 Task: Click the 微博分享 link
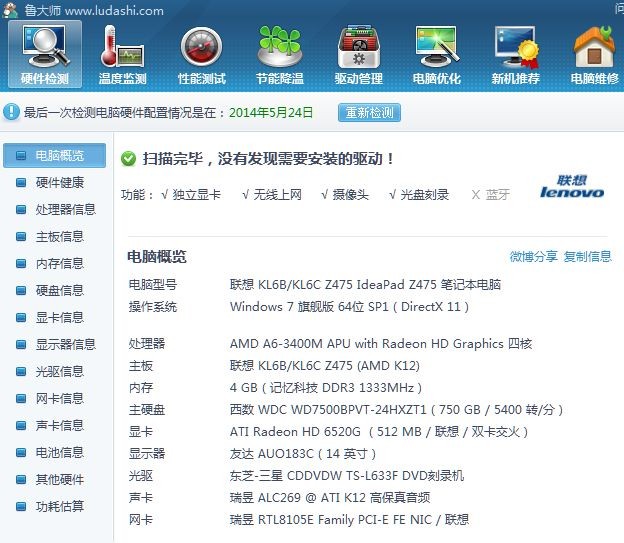click(533, 256)
